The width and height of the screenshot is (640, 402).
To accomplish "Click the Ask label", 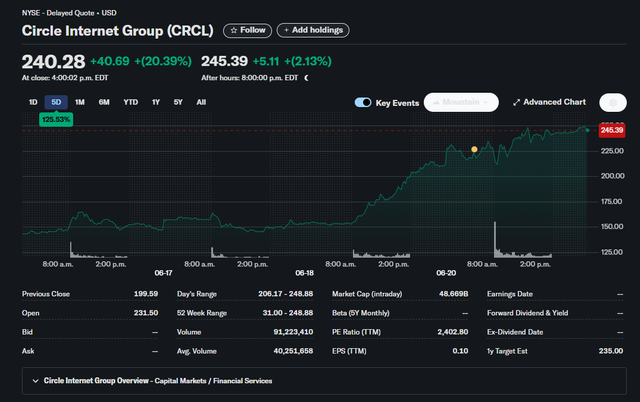I will click(28, 351).
